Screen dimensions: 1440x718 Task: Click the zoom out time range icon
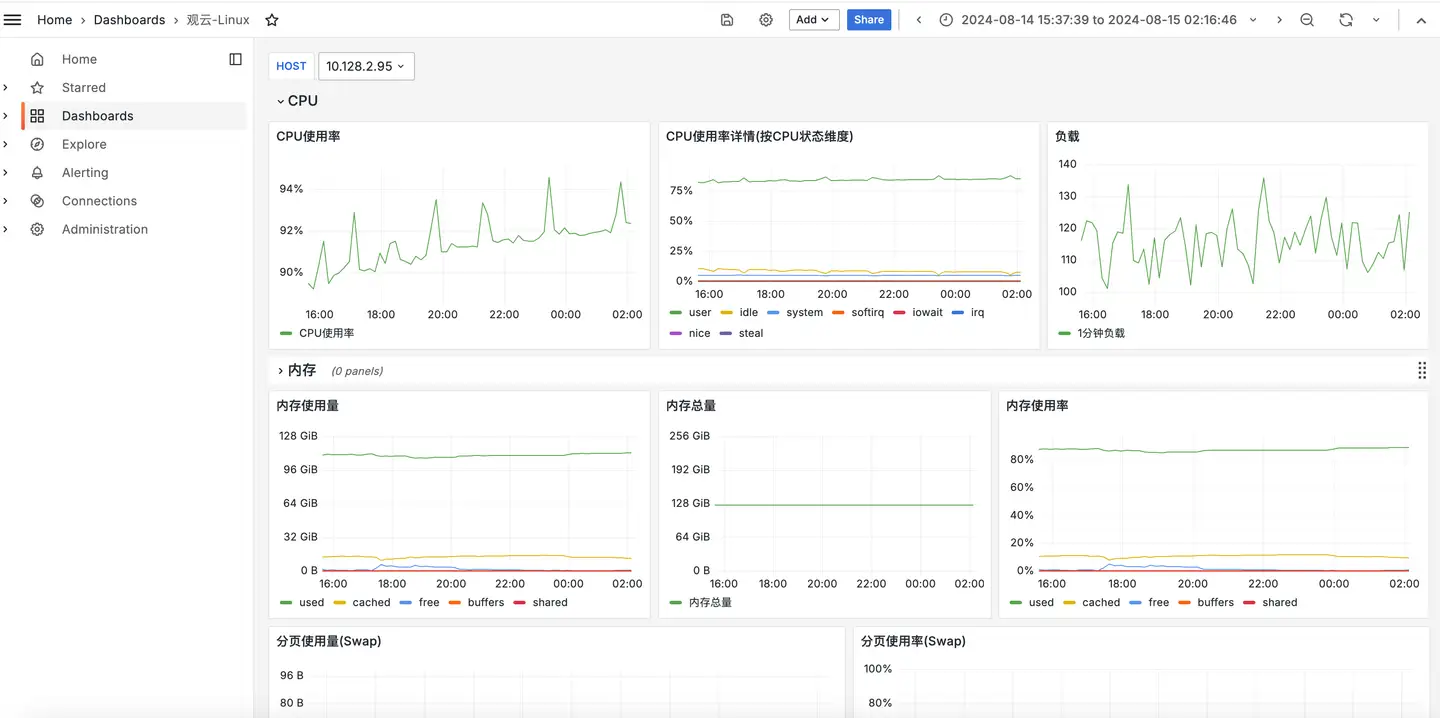pos(1307,20)
